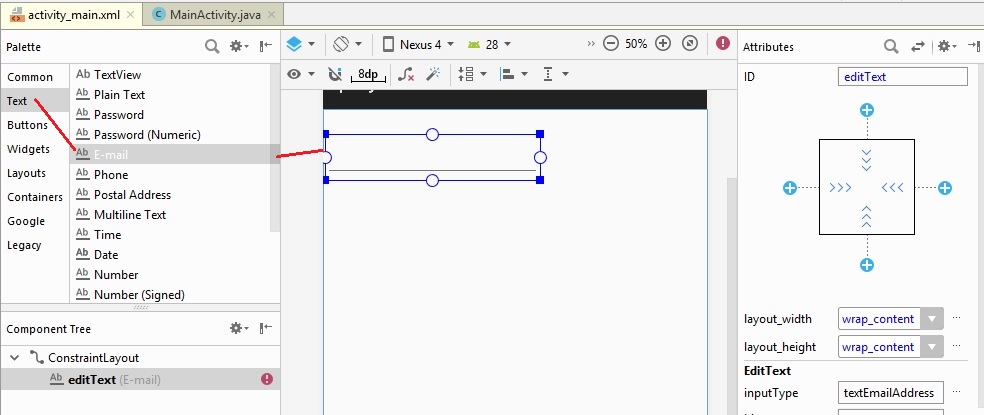Add constraint with top plus button
The image size is (984, 415).
pos(867,110)
